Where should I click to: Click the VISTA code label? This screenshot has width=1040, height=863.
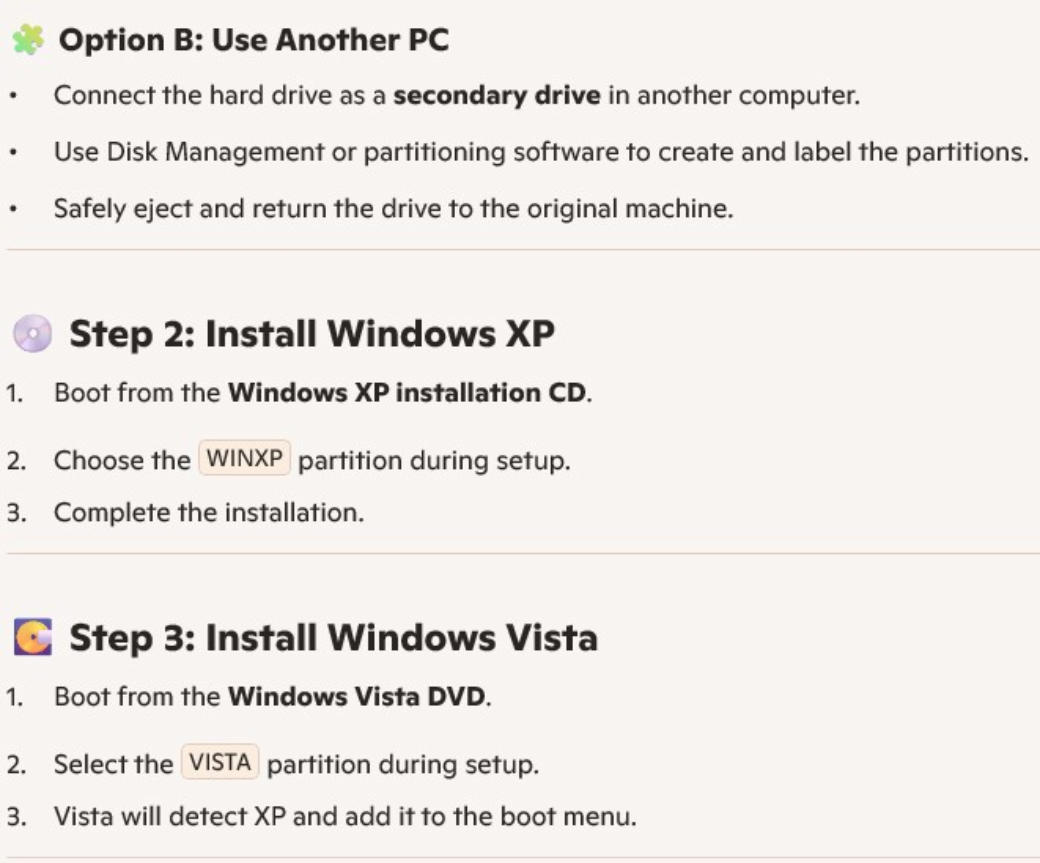pos(220,763)
